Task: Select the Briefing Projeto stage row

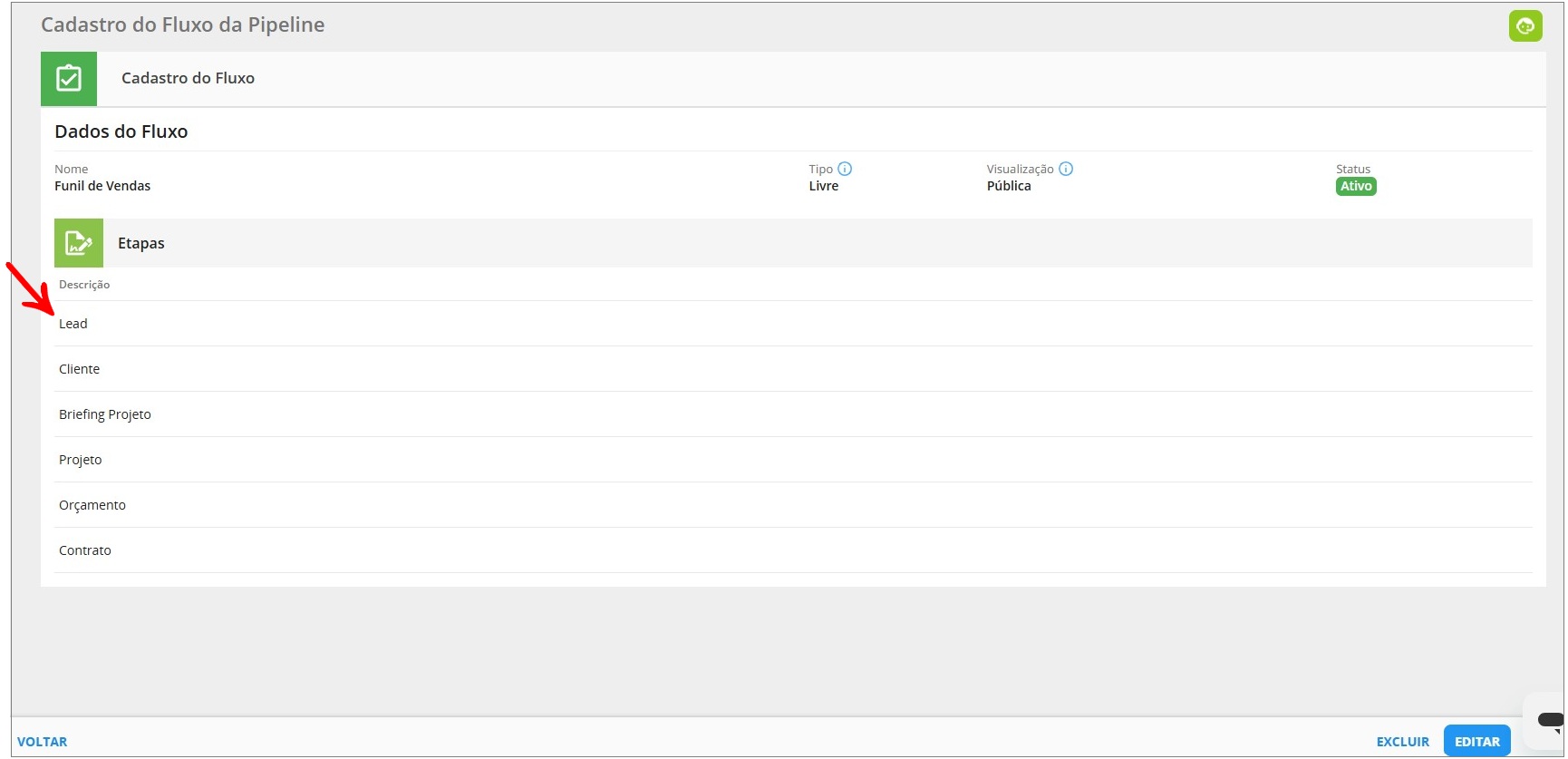Action: pyautogui.click(x=793, y=414)
